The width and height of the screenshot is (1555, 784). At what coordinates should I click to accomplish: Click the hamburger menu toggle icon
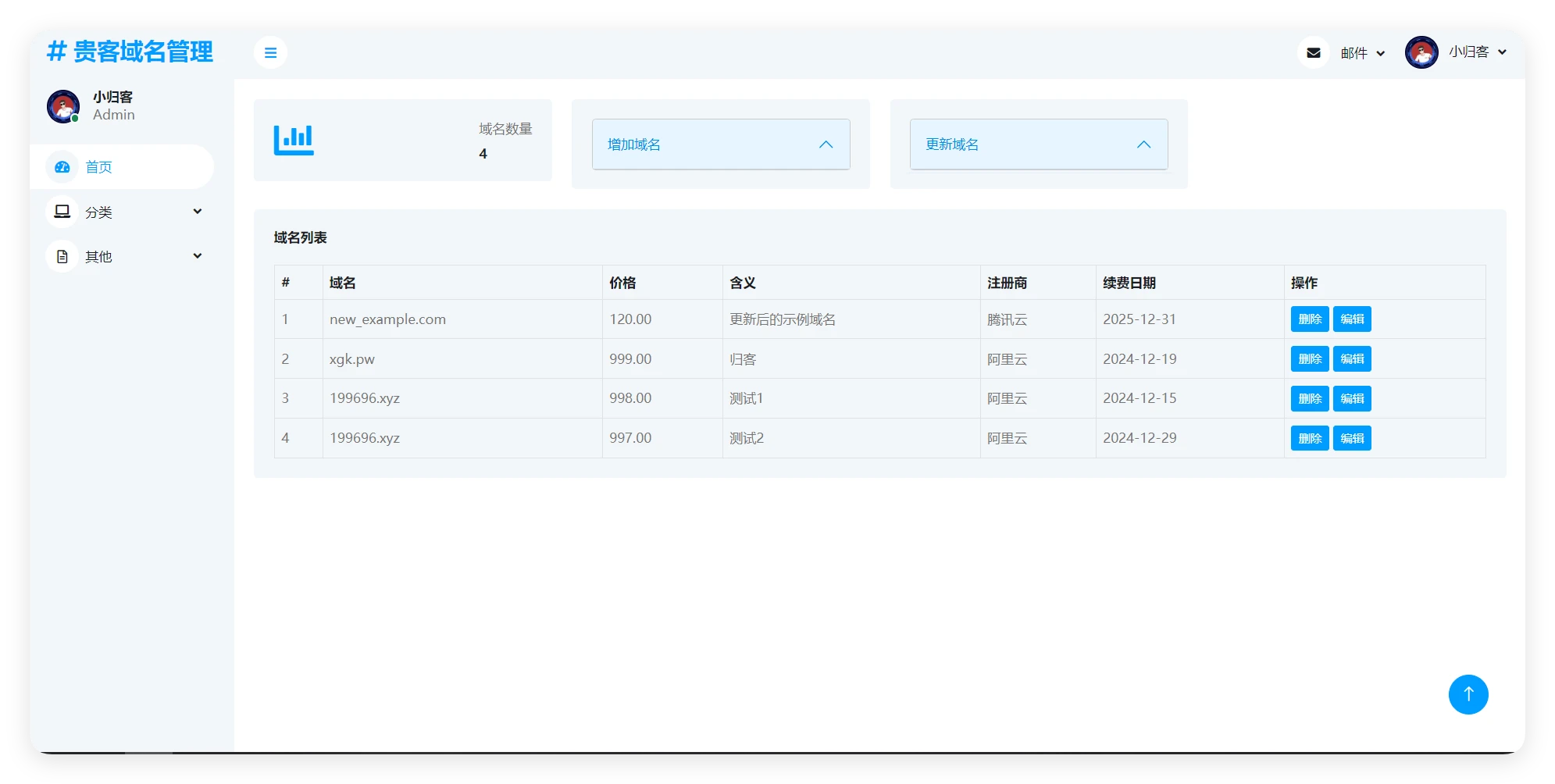(x=270, y=53)
